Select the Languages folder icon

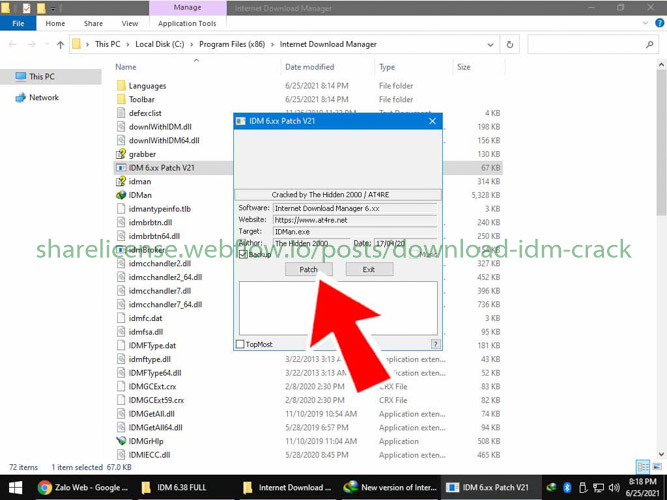[121, 86]
